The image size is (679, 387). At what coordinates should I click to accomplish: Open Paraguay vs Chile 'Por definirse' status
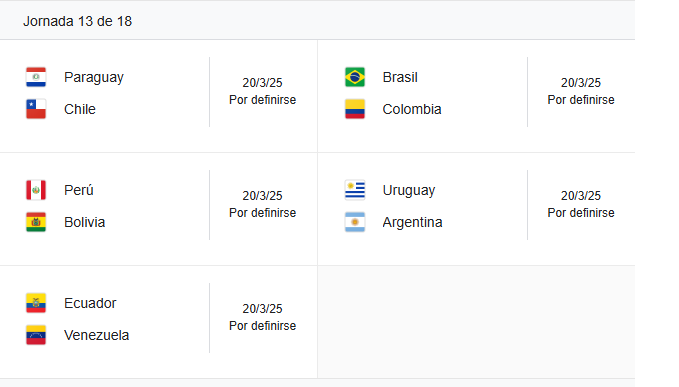coord(262,100)
